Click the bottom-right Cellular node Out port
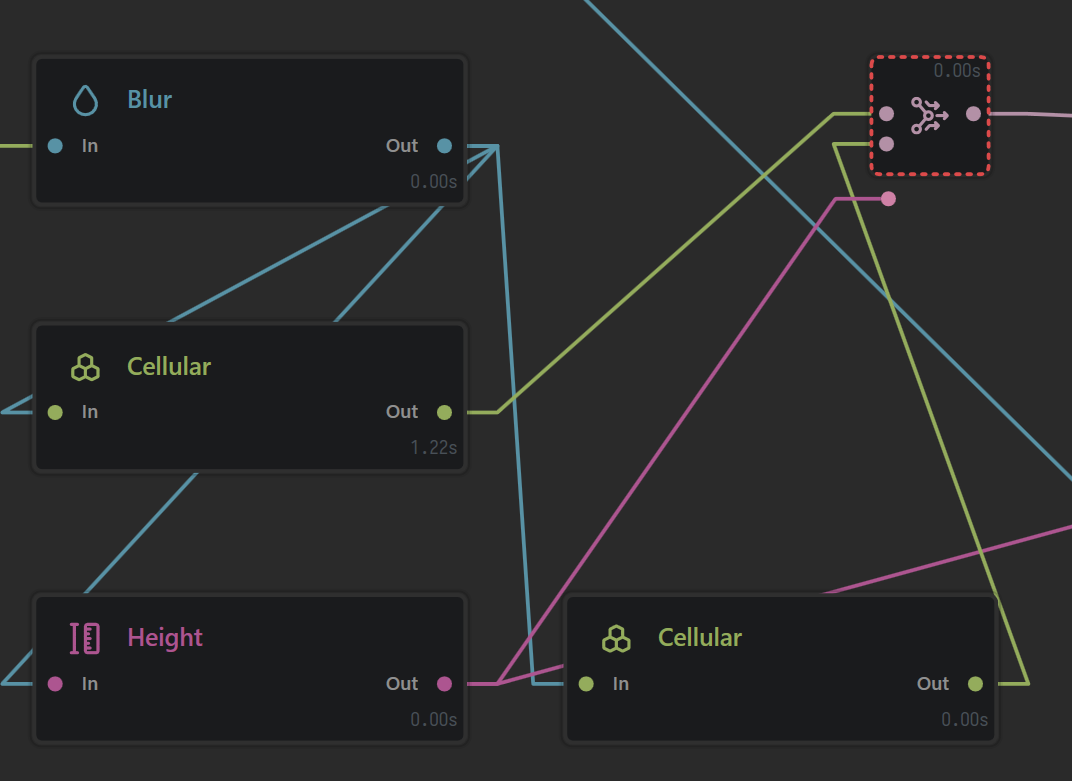The image size is (1072, 781). pyautogui.click(x=976, y=684)
